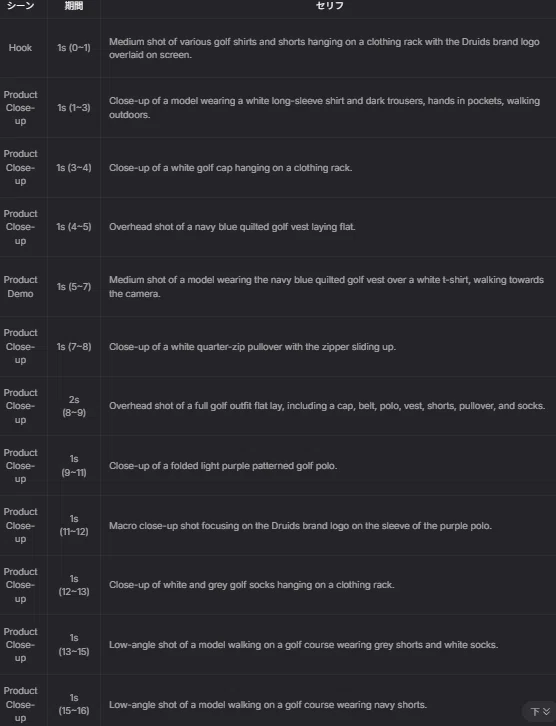Select the folded light purple polo description
This screenshot has height=726, width=556.
coord(223,466)
